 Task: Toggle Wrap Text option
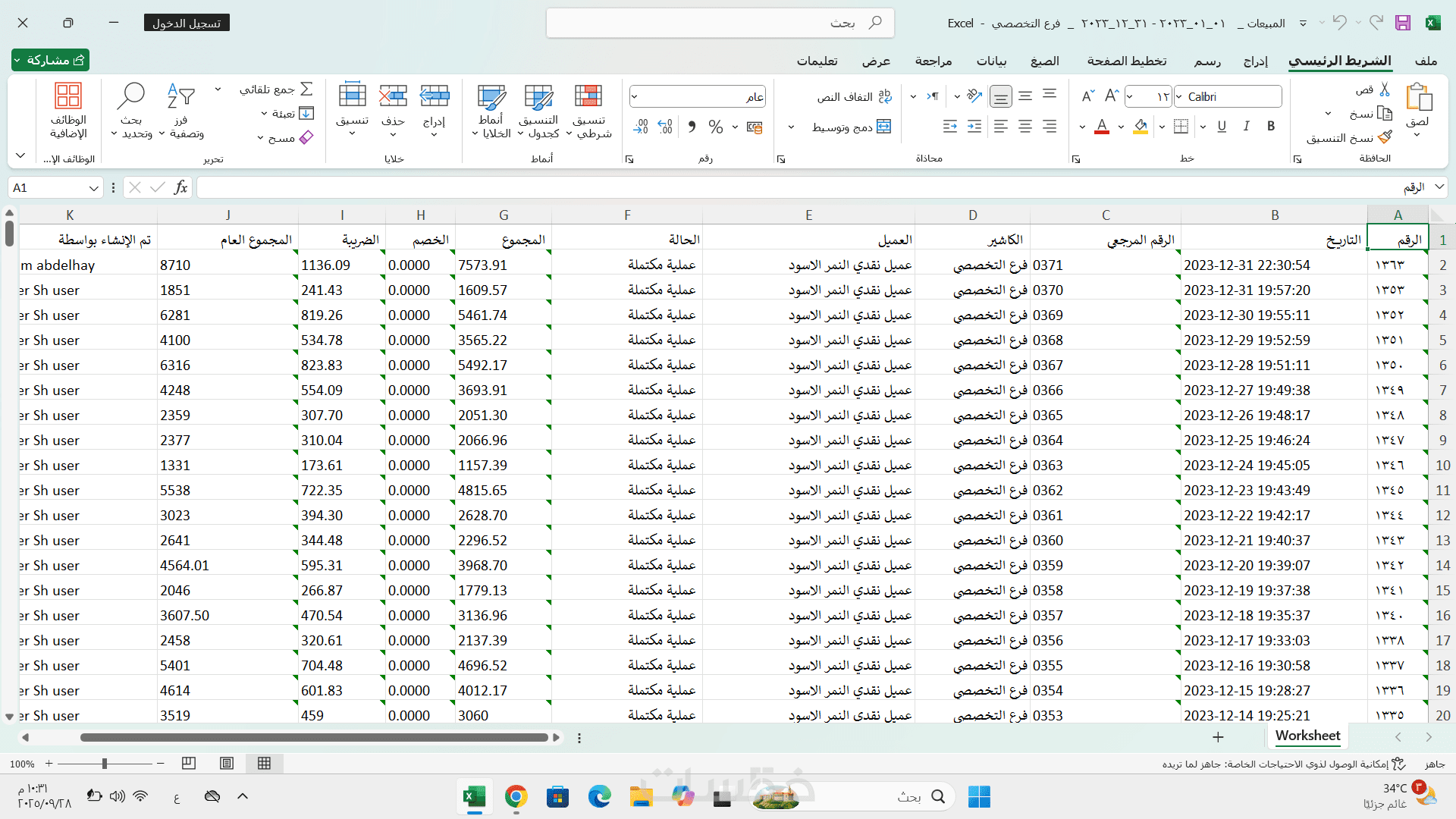(x=884, y=96)
